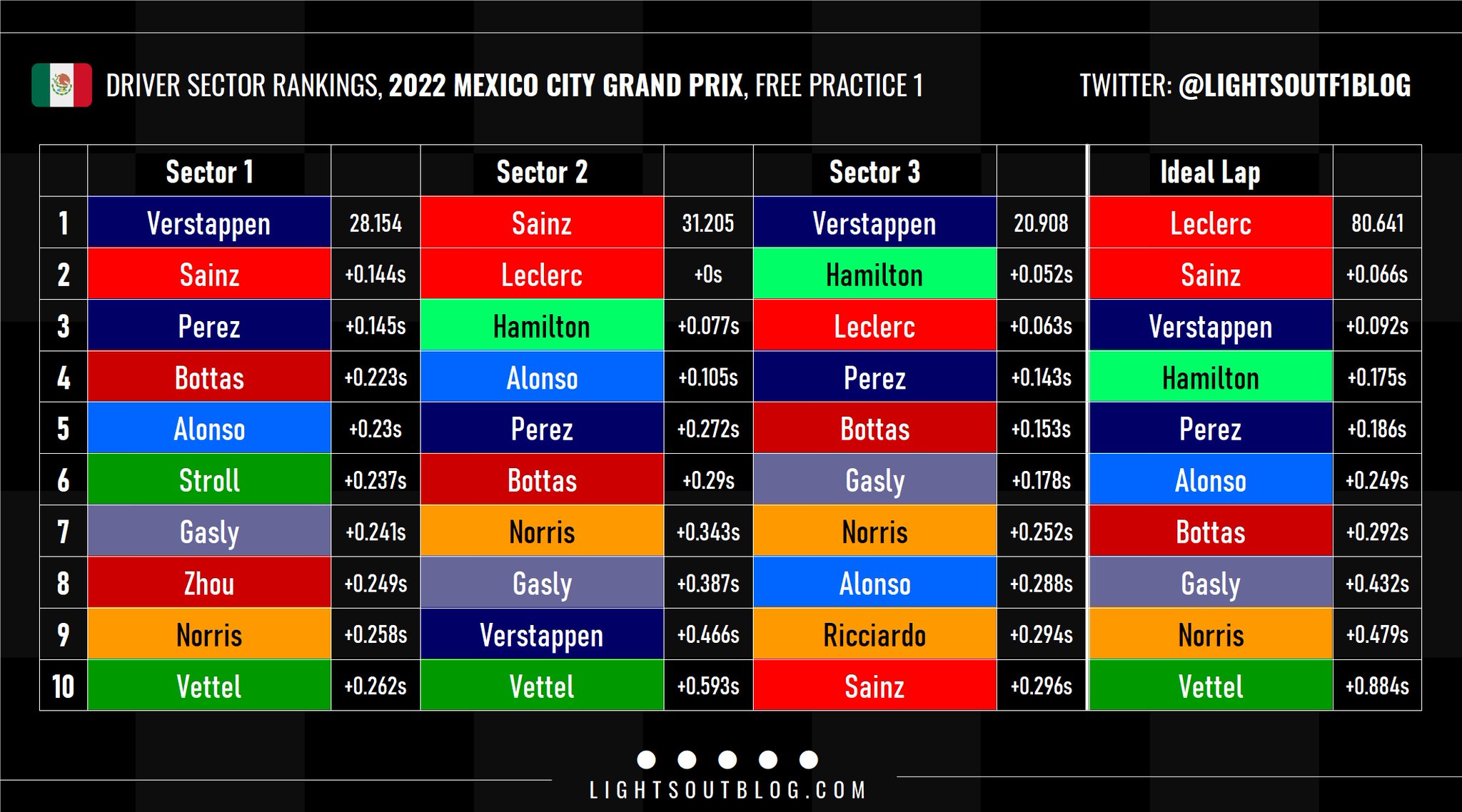Click the Mexico flag icon
1462x812 pixels.
click(x=61, y=86)
